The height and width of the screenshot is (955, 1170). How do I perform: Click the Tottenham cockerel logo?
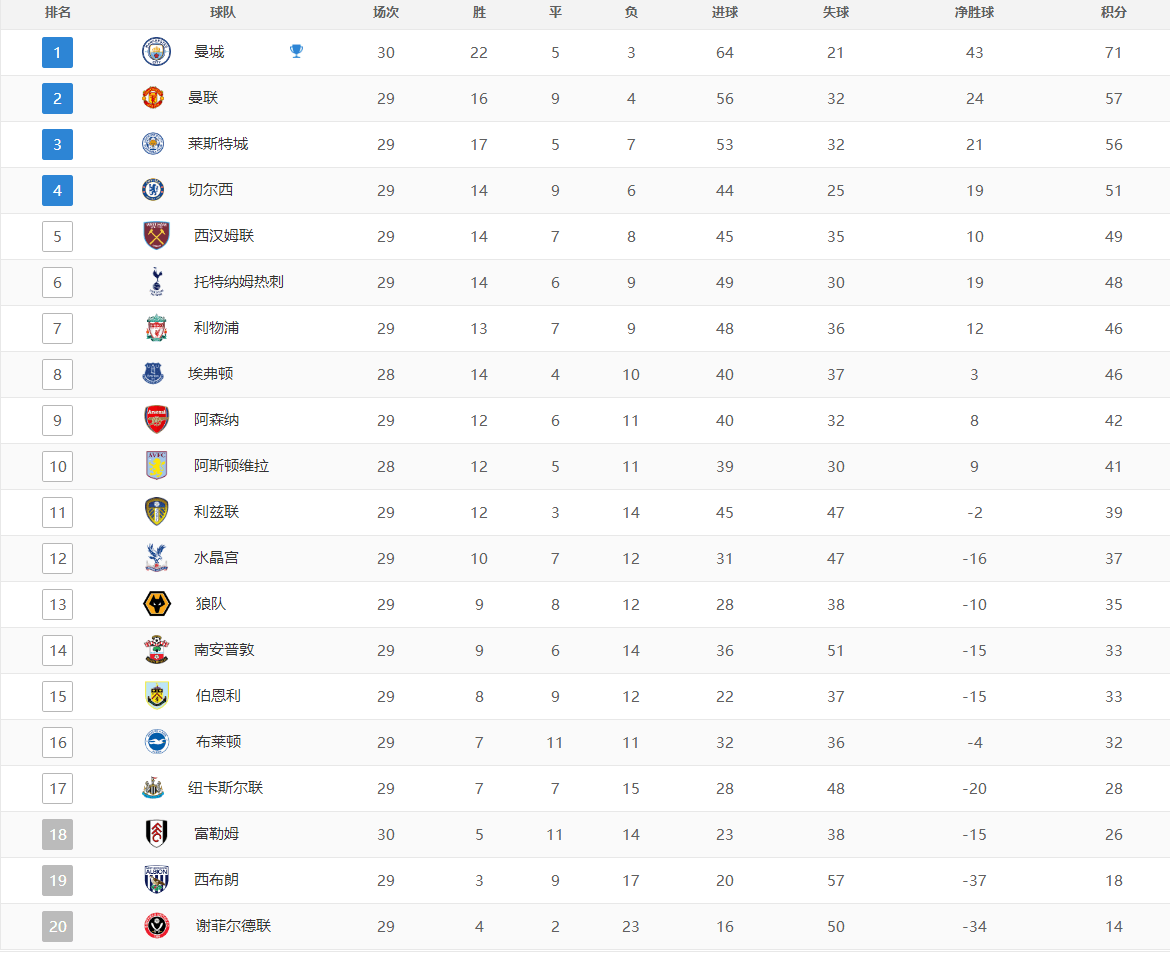point(156,282)
